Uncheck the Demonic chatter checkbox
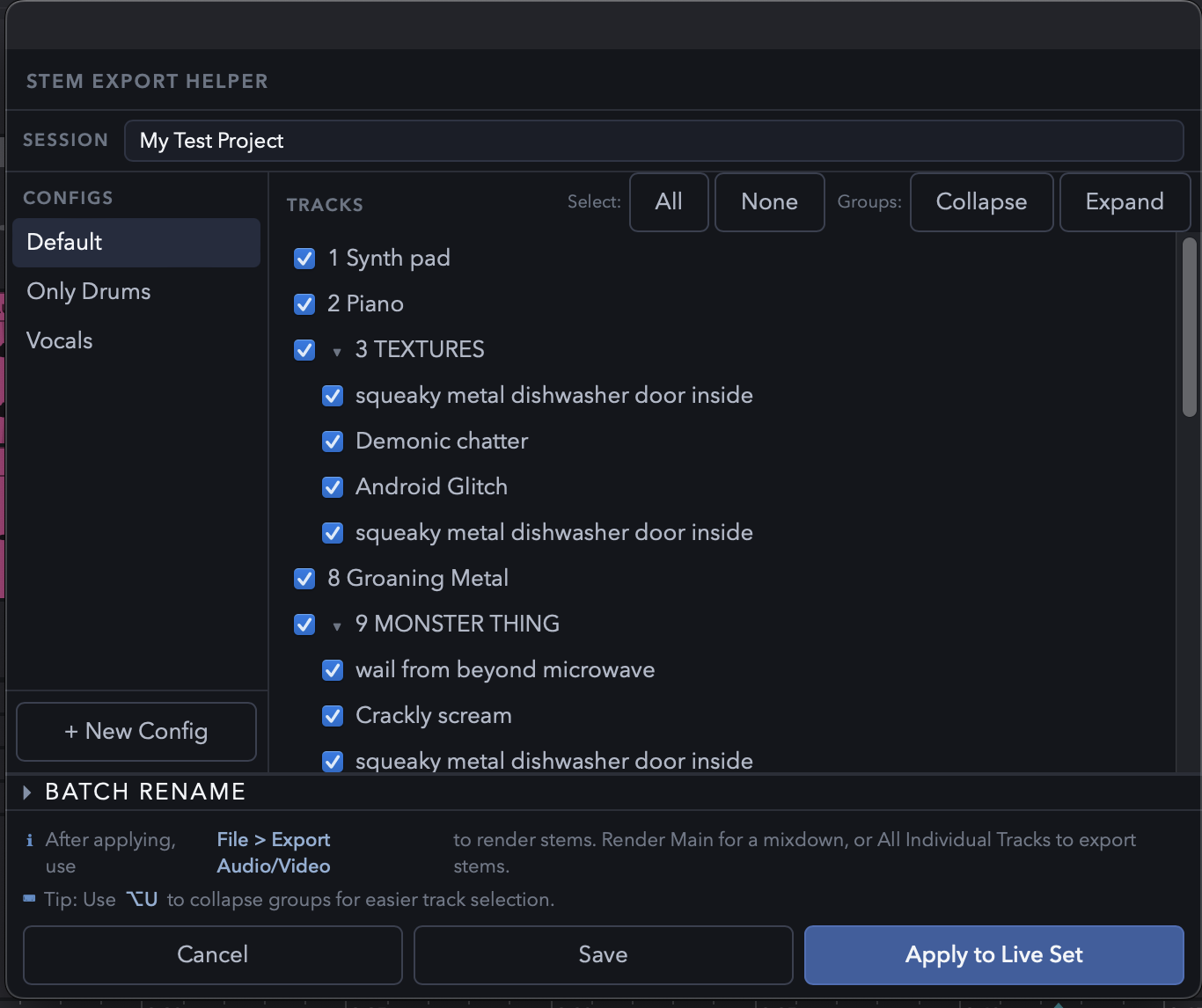The height and width of the screenshot is (1008, 1202). [x=333, y=442]
